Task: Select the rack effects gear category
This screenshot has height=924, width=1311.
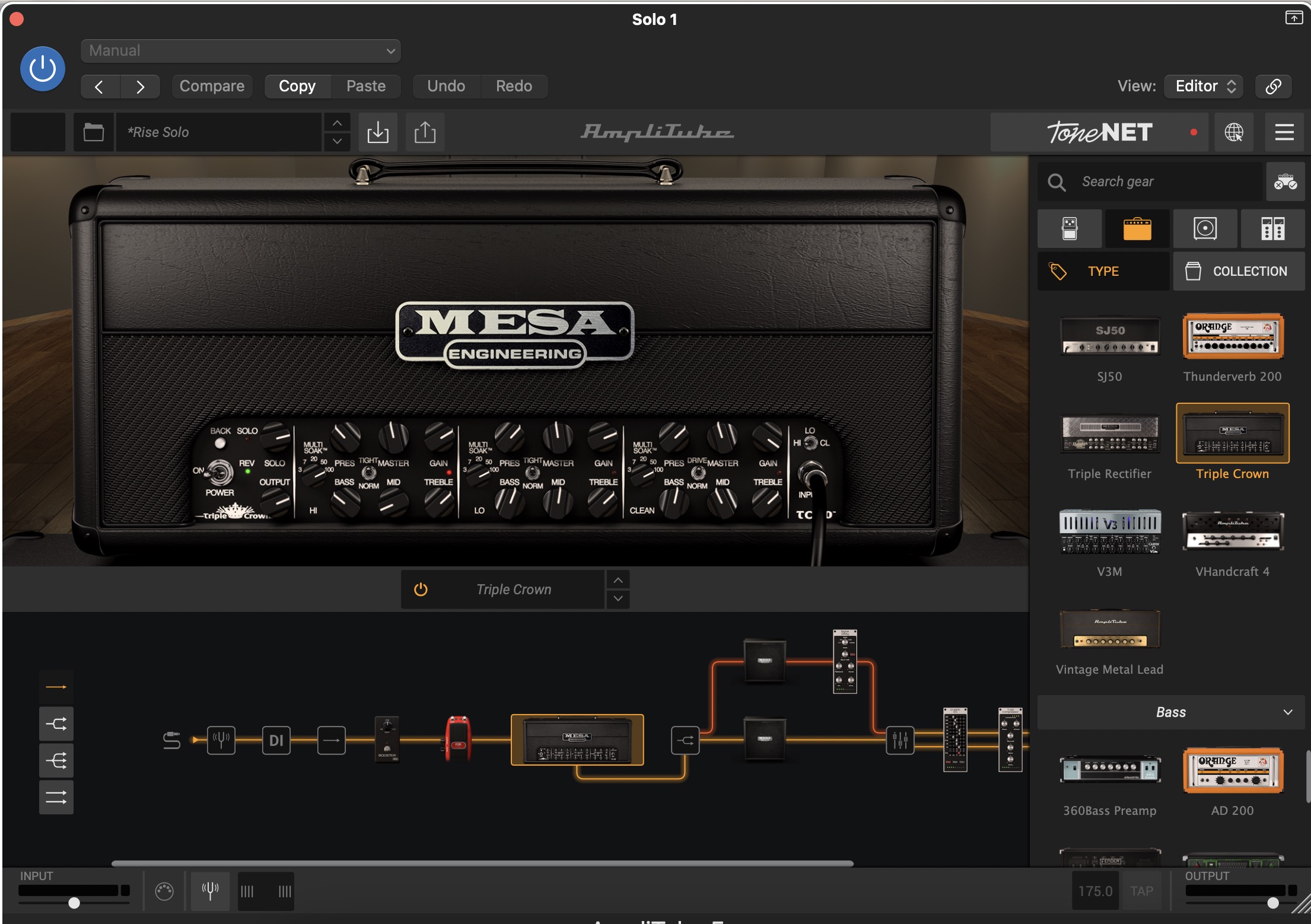Action: (x=1272, y=228)
